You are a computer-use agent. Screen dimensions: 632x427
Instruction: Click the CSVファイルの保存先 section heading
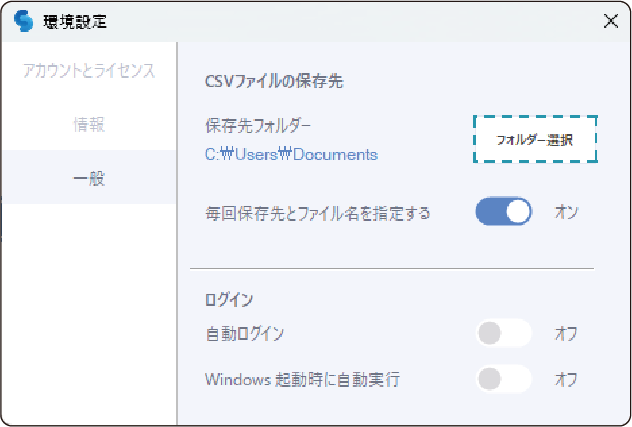(x=273, y=81)
